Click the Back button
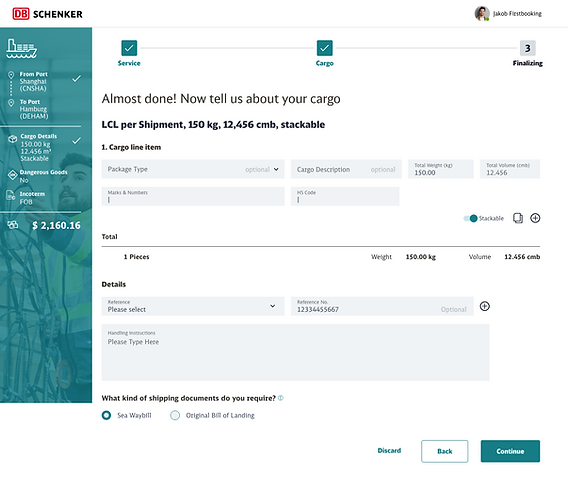 coord(444,451)
